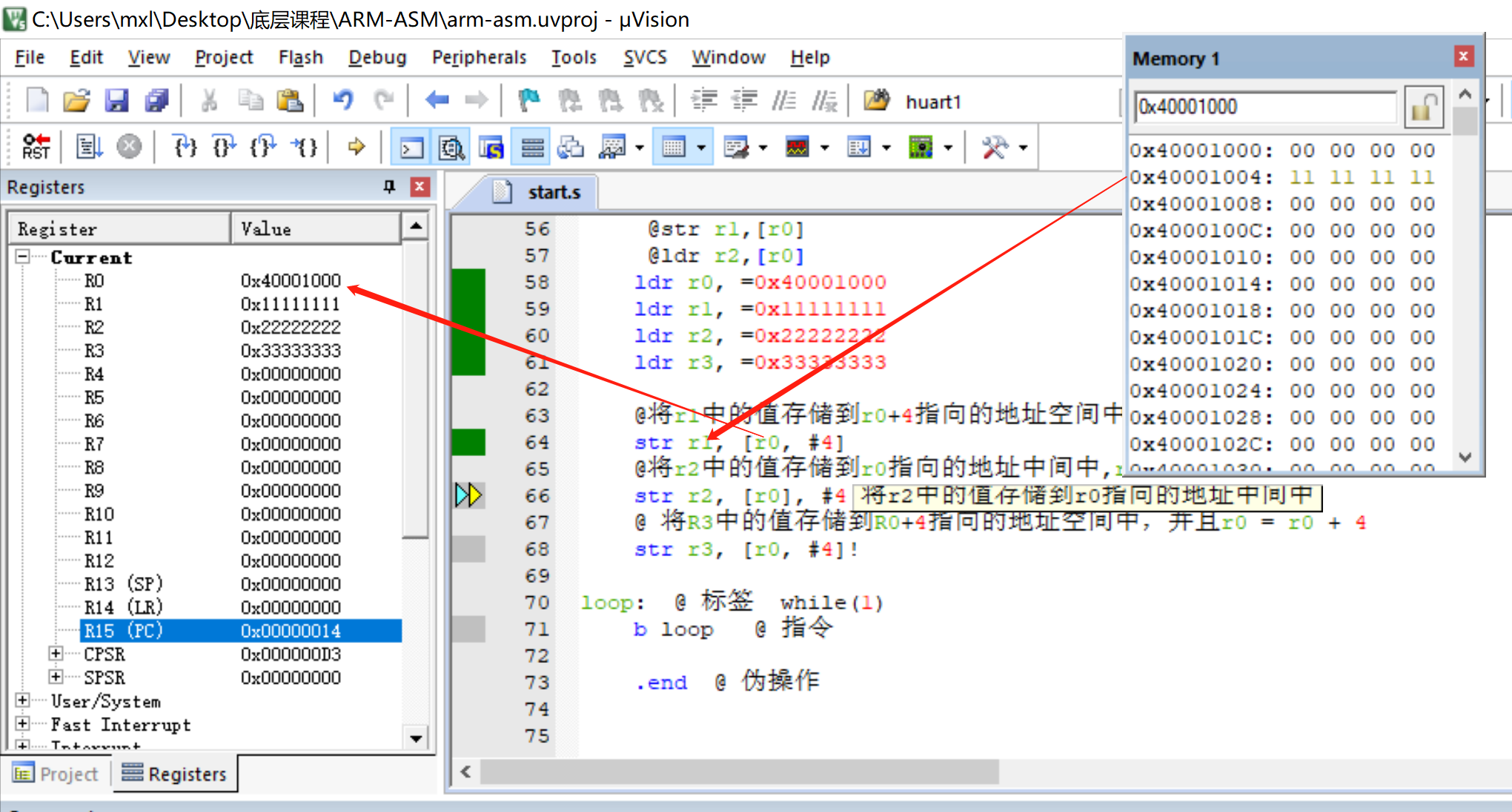Close the Registers panel
The width and height of the screenshot is (1512, 812).
[420, 187]
